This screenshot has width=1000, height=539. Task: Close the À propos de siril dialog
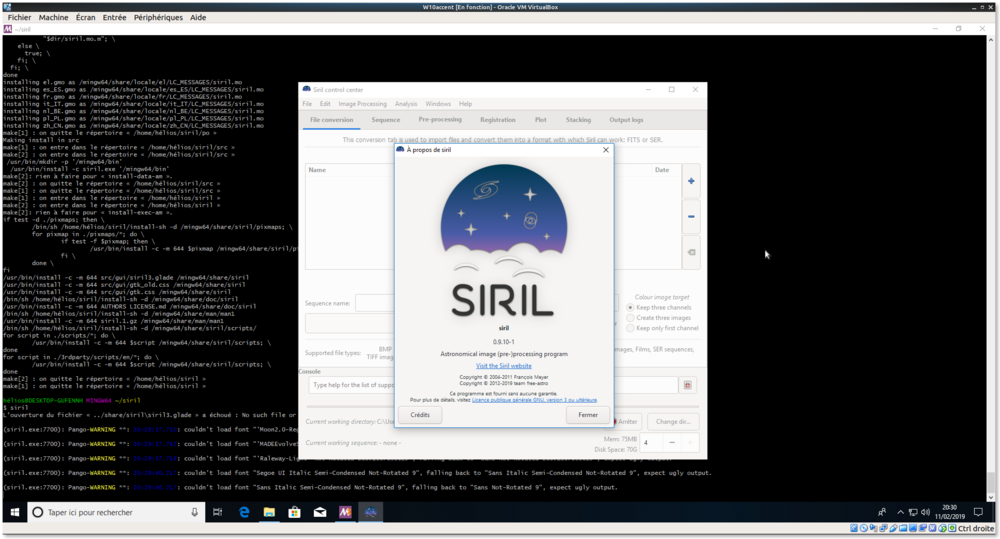[606, 150]
